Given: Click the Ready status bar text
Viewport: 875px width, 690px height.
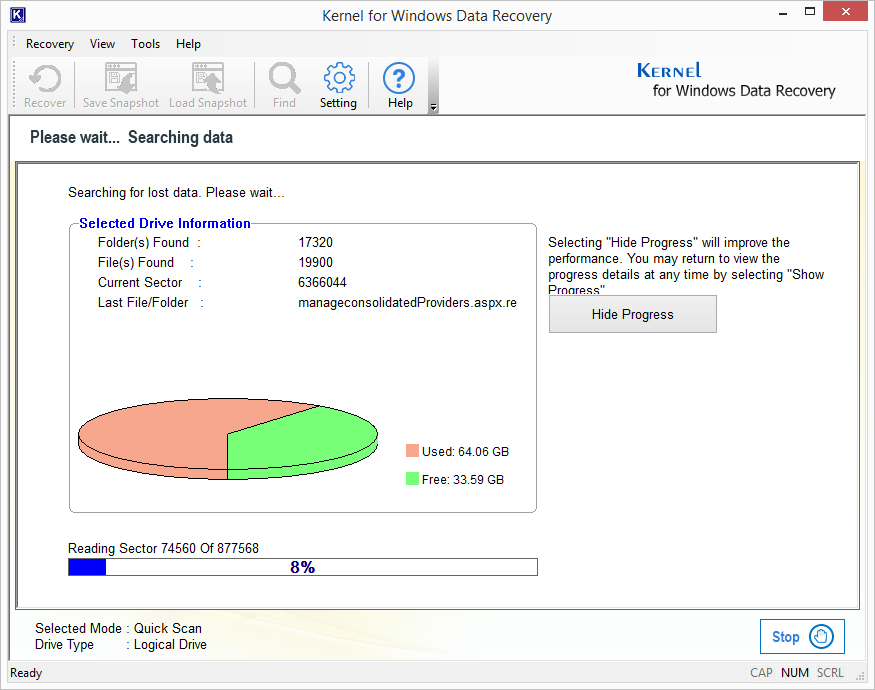Looking at the screenshot, I should tap(26, 673).
